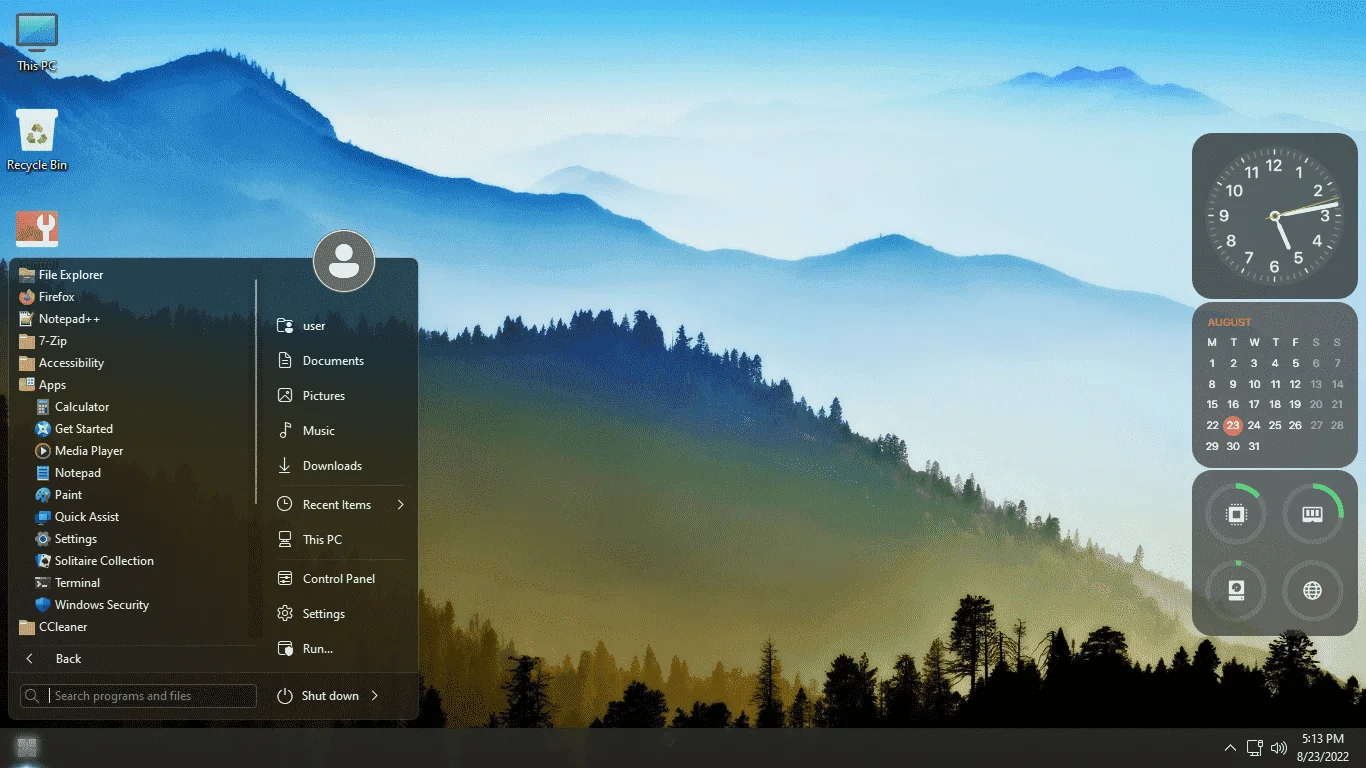
Task: Open This PC desktop icon
Action: 37,42
